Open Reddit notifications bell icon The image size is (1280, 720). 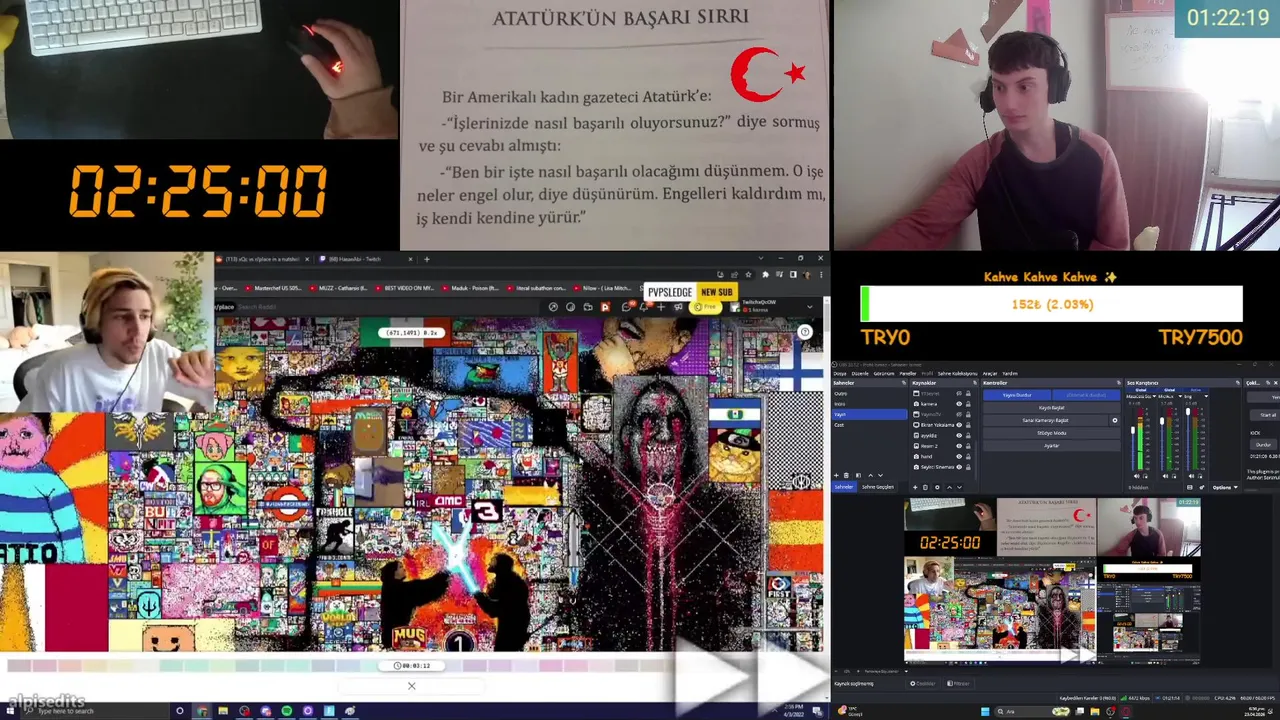click(644, 307)
